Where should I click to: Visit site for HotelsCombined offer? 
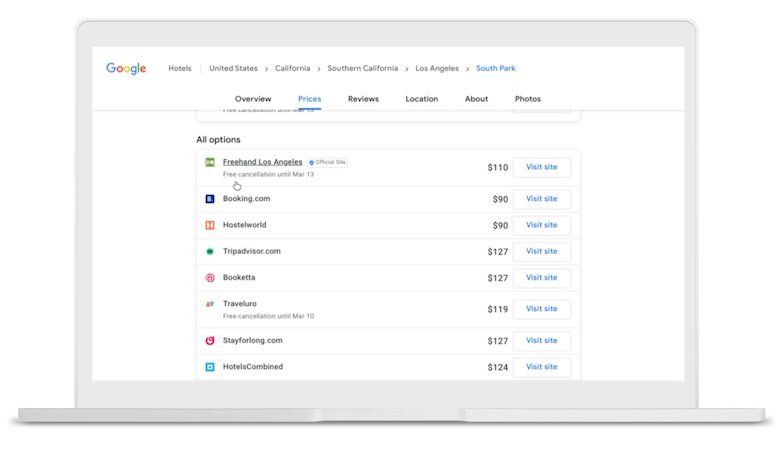click(x=542, y=367)
